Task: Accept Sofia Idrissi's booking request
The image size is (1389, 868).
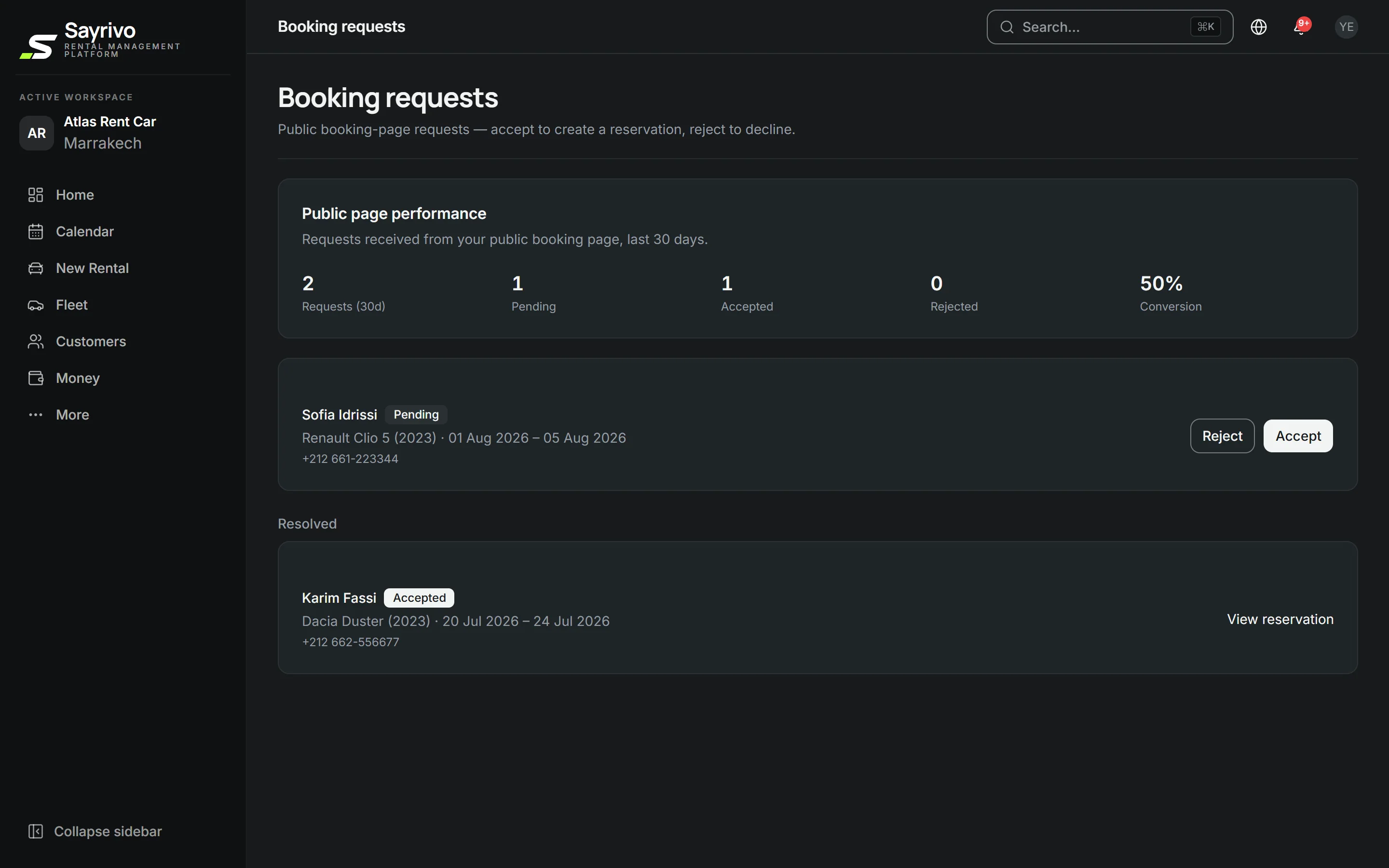Action: click(1298, 436)
